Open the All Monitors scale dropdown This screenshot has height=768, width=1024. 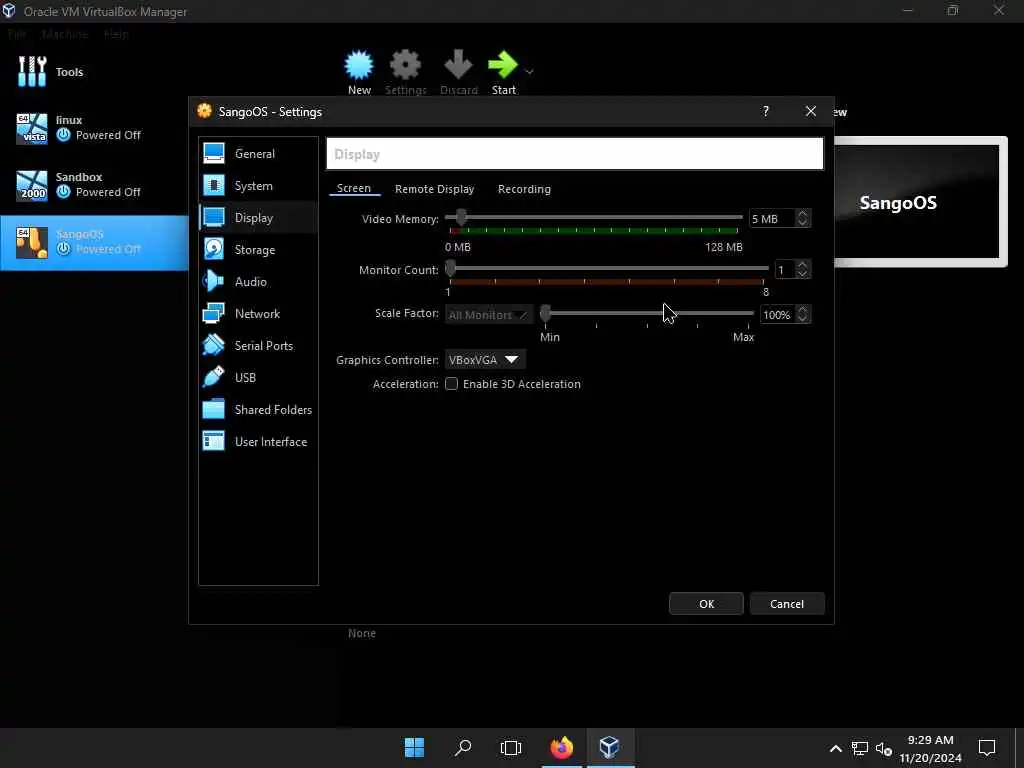tap(488, 315)
